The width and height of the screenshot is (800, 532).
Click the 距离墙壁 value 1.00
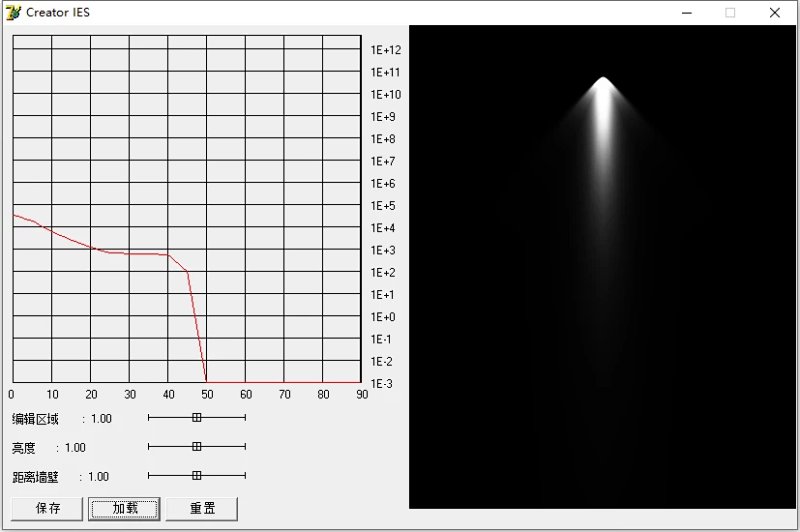pyautogui.click(x=98, y=477)
